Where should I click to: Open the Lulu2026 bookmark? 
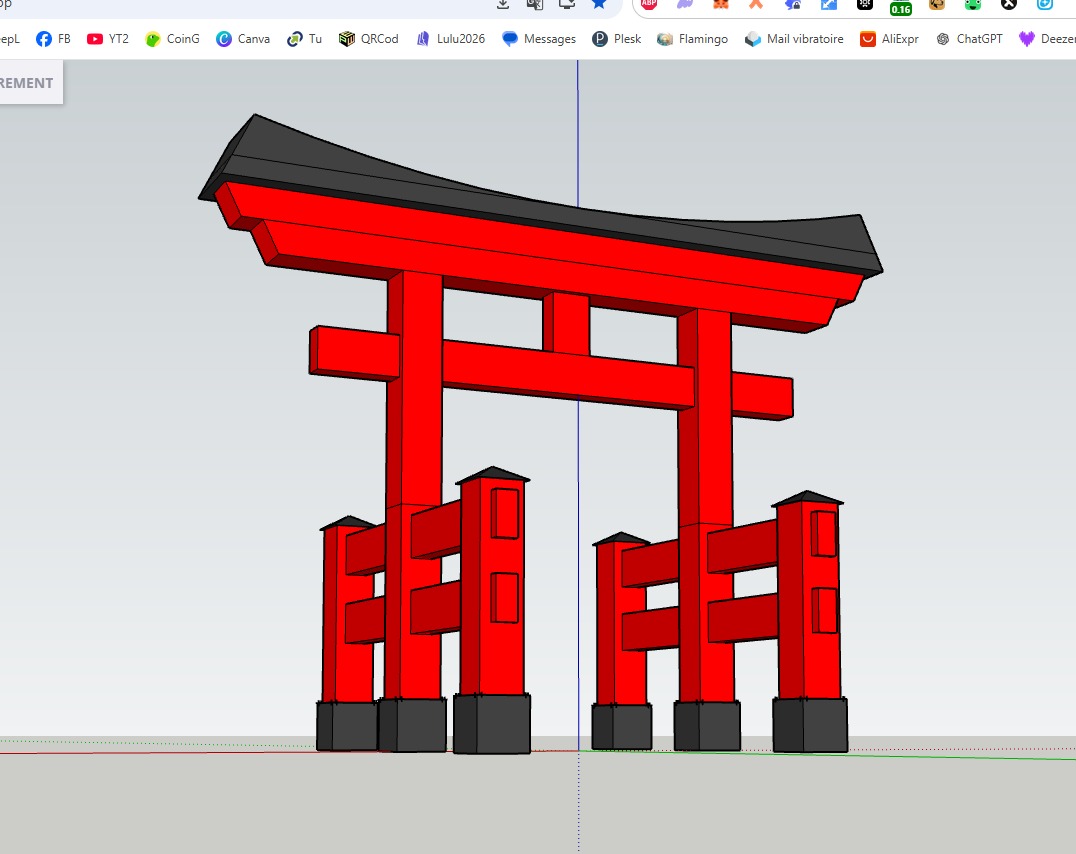[x=450, y=39]
